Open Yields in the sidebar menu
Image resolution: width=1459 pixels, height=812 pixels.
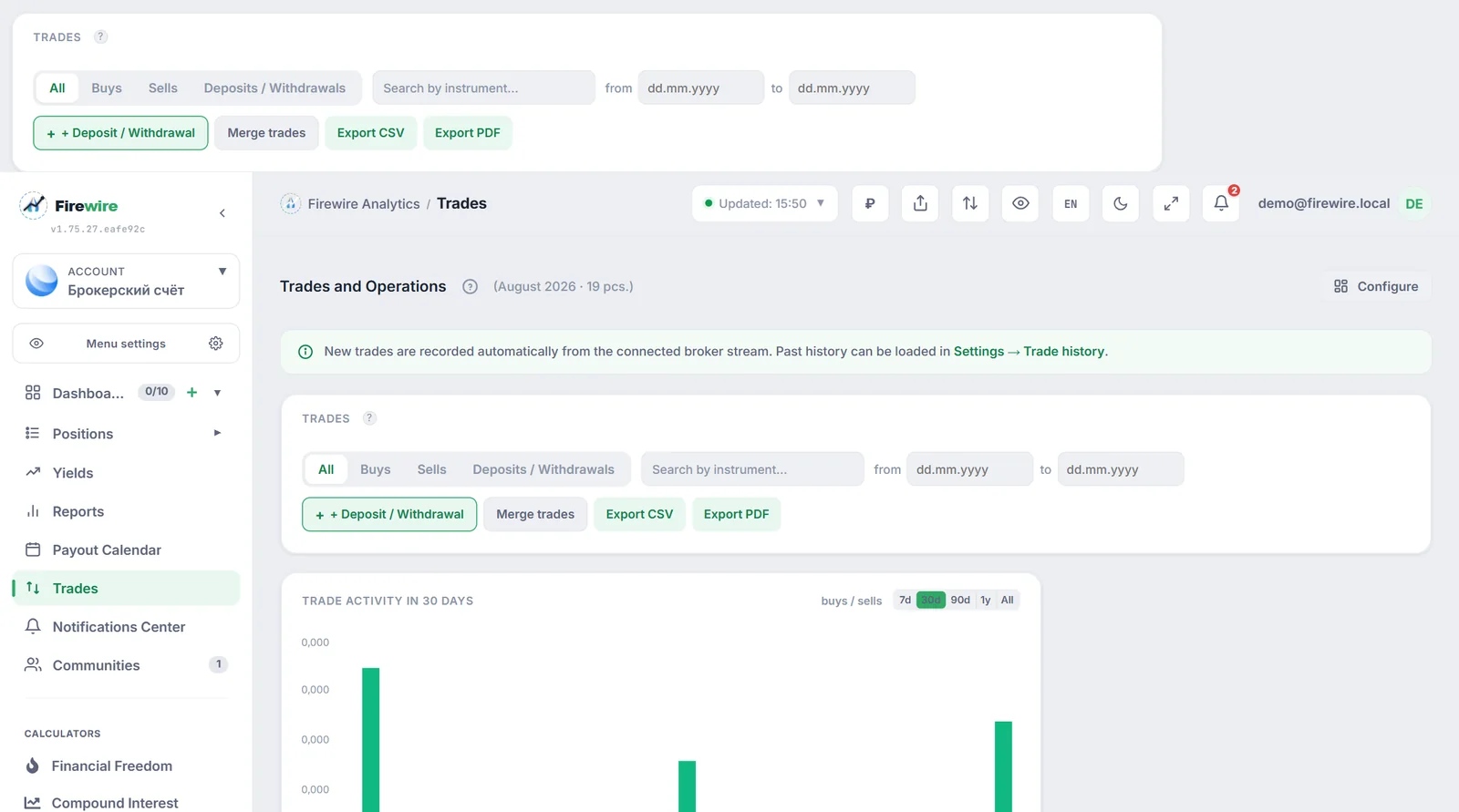[126, 472]
